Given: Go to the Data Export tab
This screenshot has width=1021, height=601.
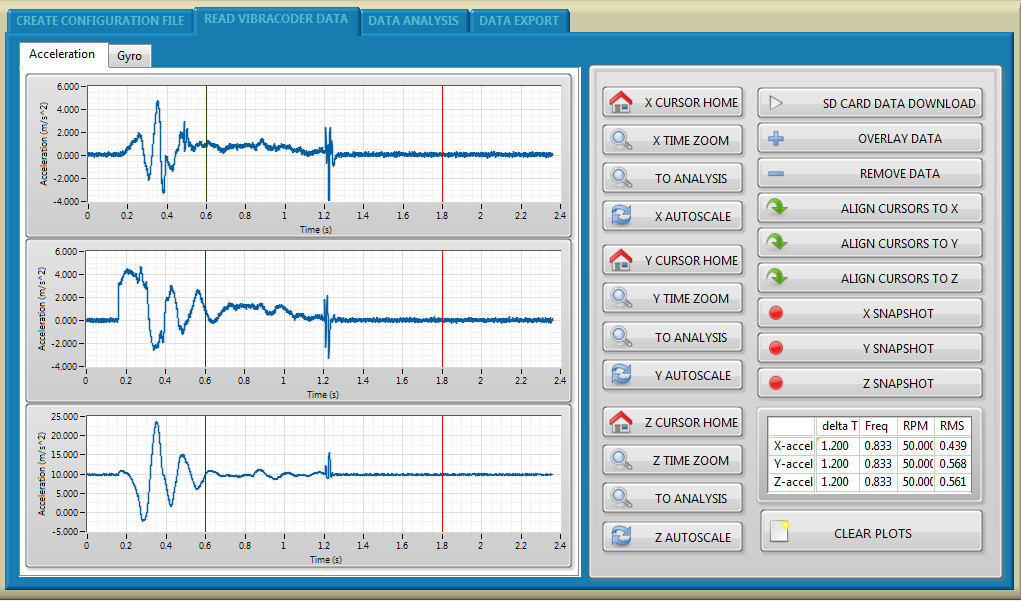Looking at the screenshot, I should (x=517, y=20).
